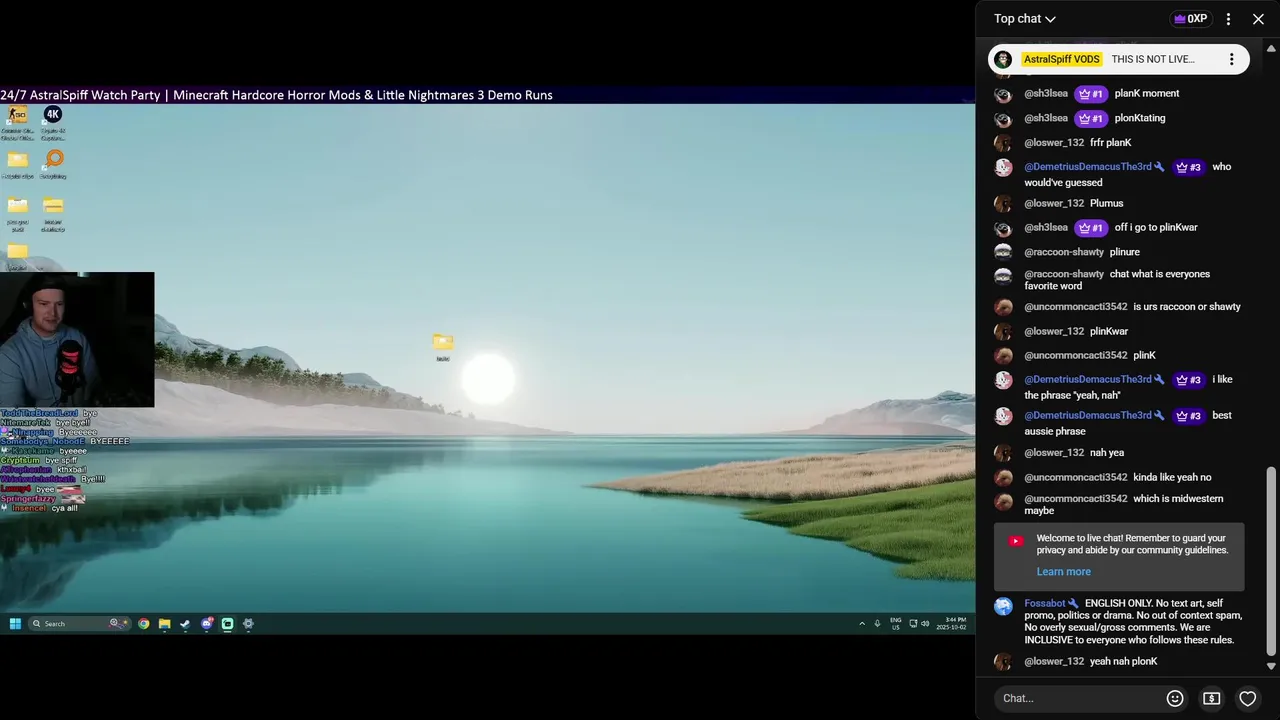
Task: Click the @raccoon-shawty name on 'plinure'
Action: click(1064, 252)
